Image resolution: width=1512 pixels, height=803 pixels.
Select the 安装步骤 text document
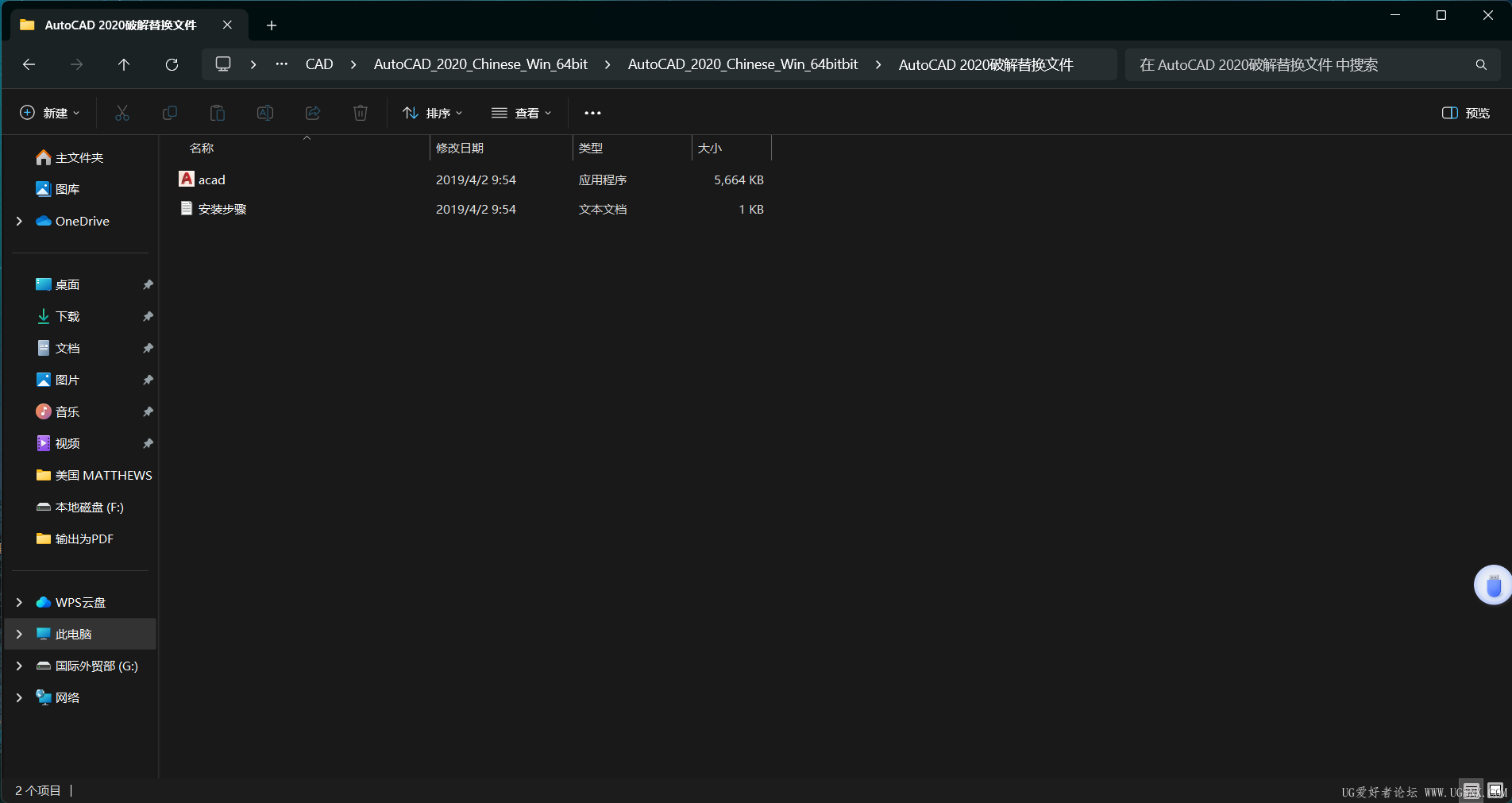coord(470,209)
